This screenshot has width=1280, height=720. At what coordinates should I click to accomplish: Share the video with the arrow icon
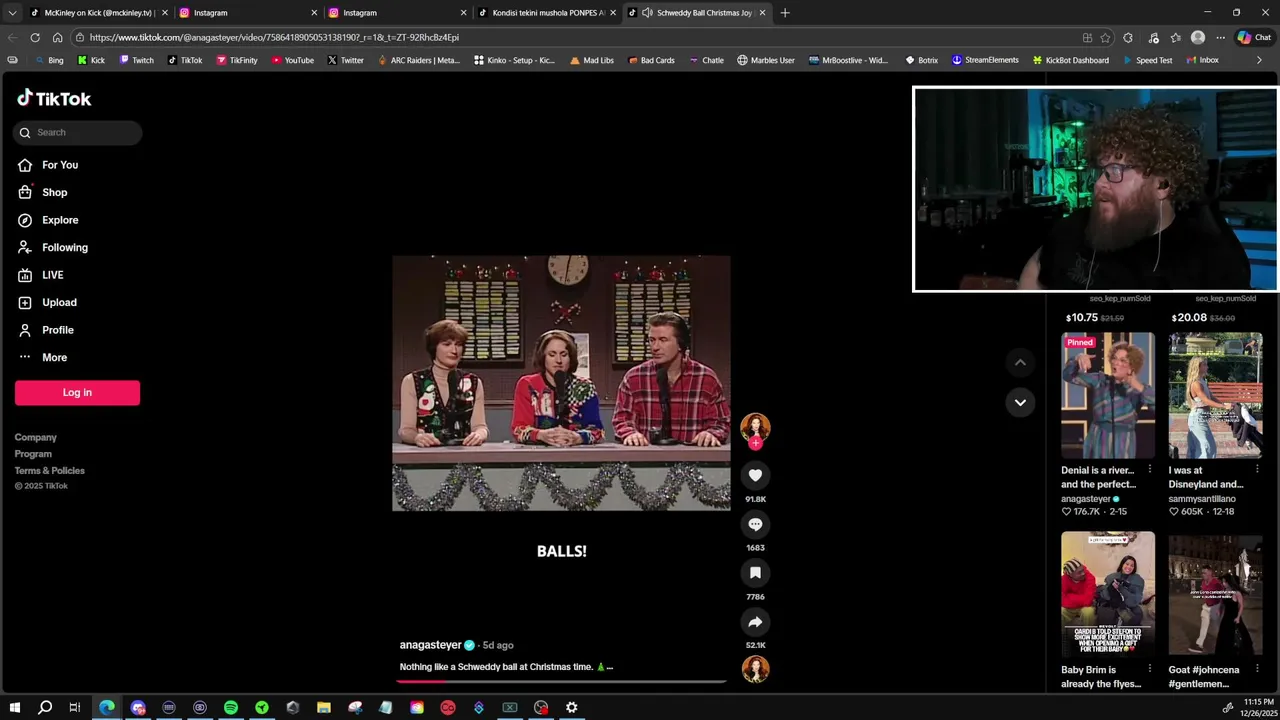click(x=755, y=622)
